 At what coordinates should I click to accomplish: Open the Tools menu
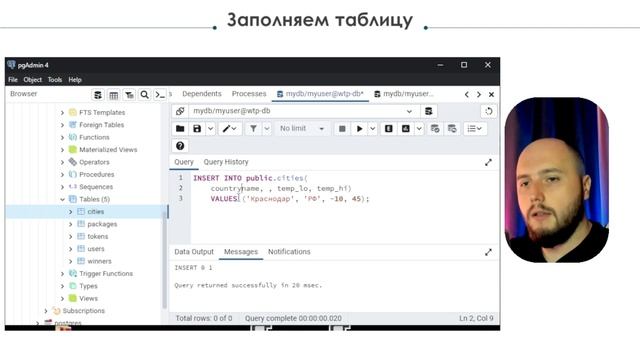click(55, 80)
